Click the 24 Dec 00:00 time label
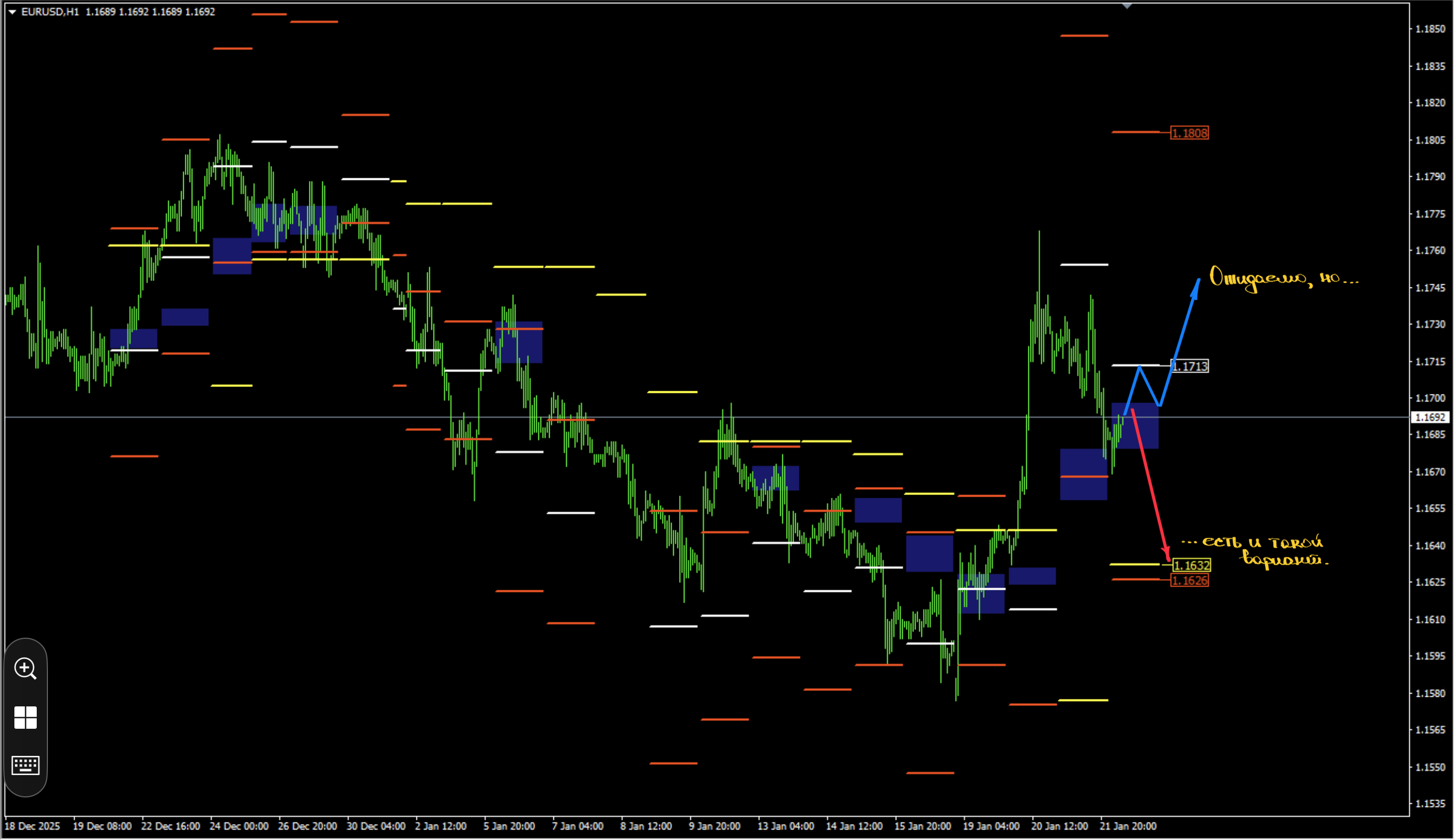This screenshot has width=1455, height=840. [239, 826]
